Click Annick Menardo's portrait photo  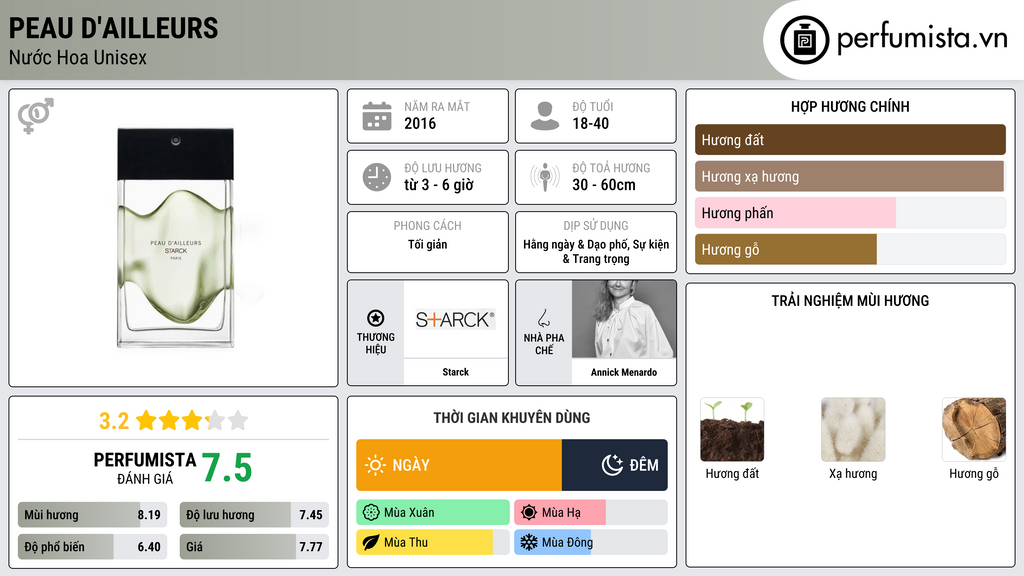click(x=624, y=319)
